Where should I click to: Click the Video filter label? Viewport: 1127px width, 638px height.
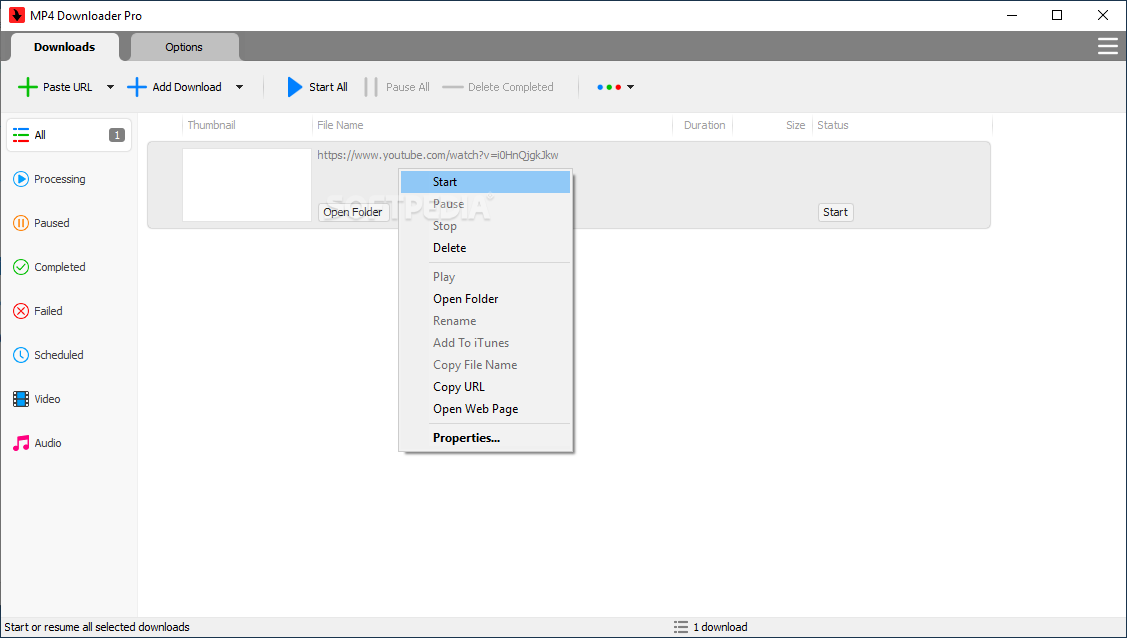(x=47, y=399)
